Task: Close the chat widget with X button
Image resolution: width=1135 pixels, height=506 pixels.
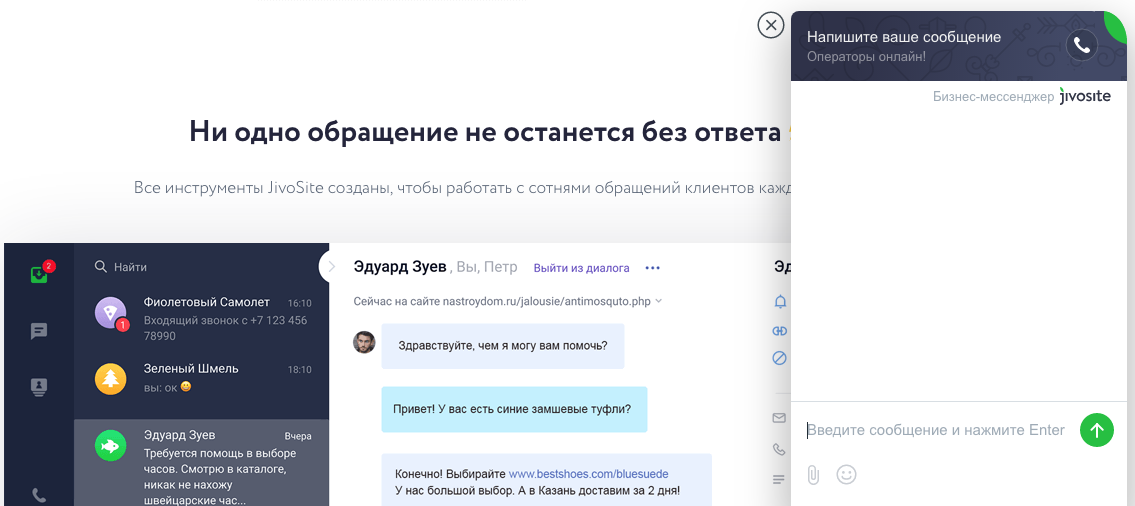Action: pyautogui.click(x=771, y=25)
